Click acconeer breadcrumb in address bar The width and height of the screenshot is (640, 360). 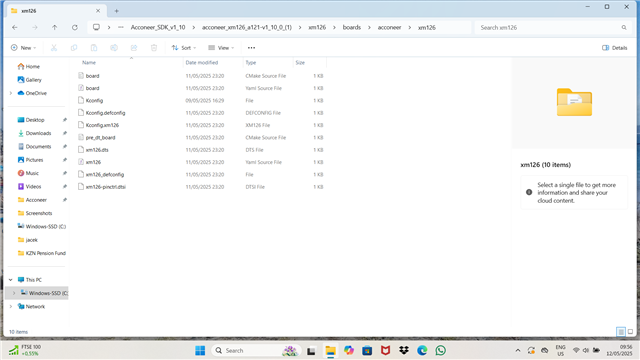pyautogui.click(x=389, y=27)
